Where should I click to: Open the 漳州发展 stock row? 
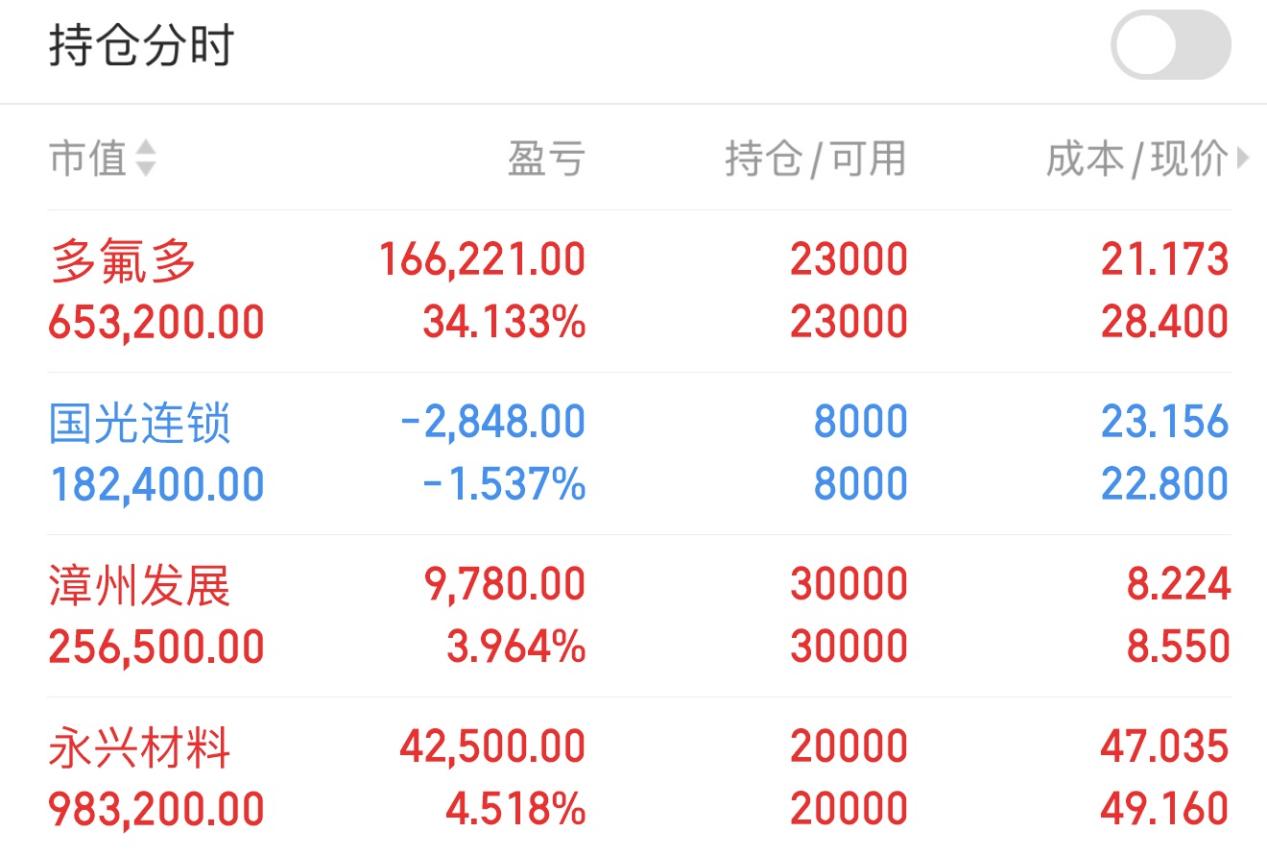click(x=640, y=615)
